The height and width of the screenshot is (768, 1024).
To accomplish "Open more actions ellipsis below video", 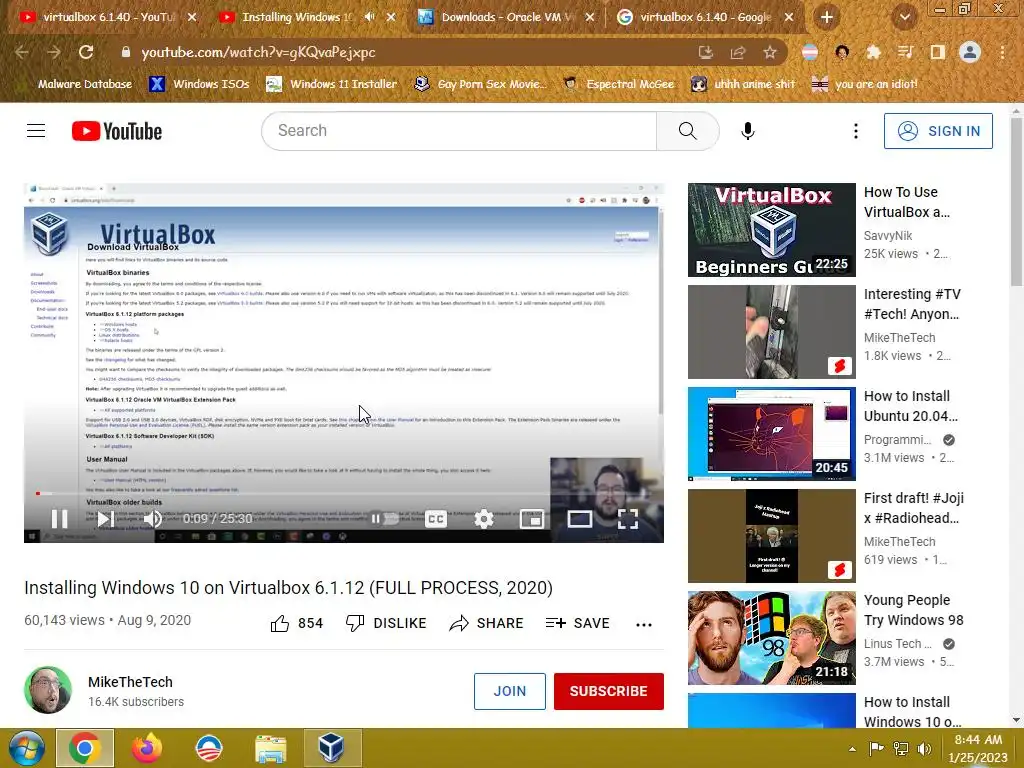I will pos(644,624).
